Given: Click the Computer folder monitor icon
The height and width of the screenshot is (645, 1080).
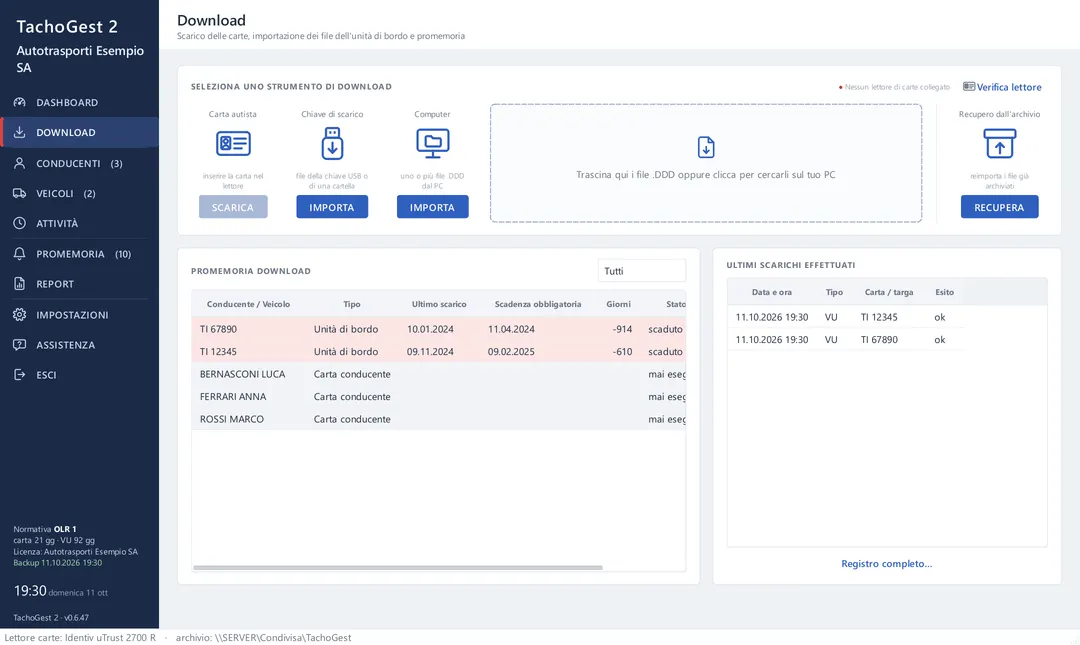Looking at the screenshot, I should tap(433, 143).
